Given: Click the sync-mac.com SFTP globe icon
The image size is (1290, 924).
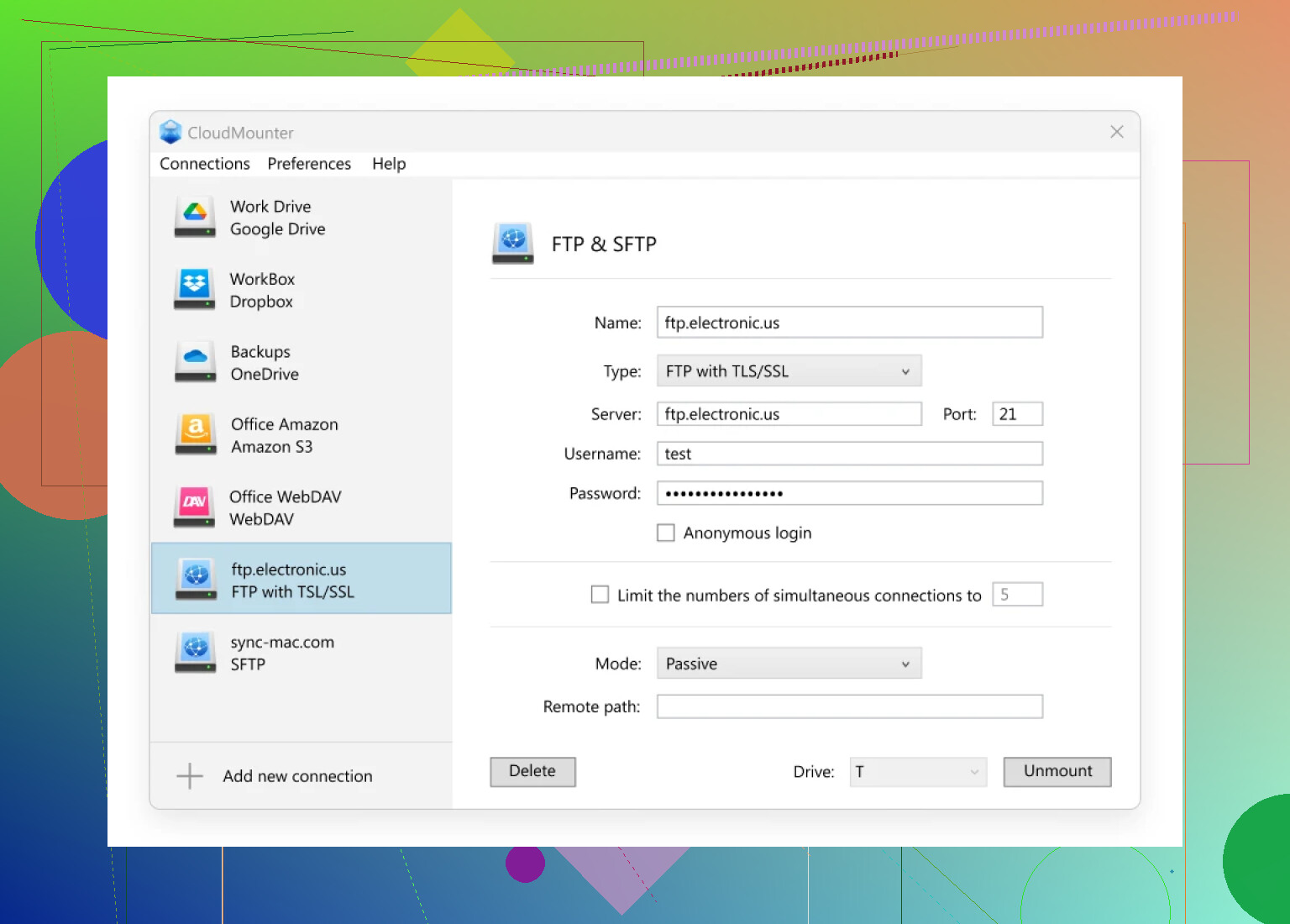Looking at the screenshot, I should (195, 653).
